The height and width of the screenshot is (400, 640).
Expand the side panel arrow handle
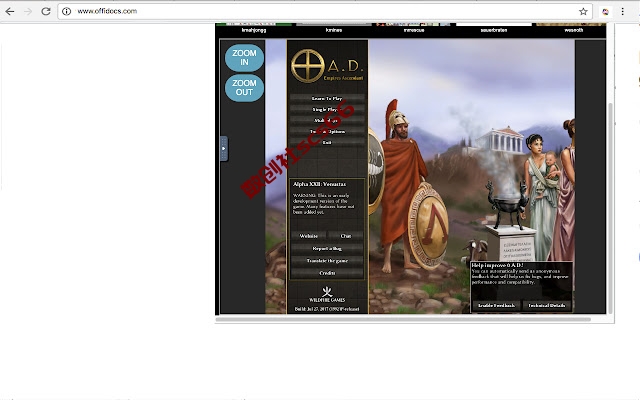point(223,149)
